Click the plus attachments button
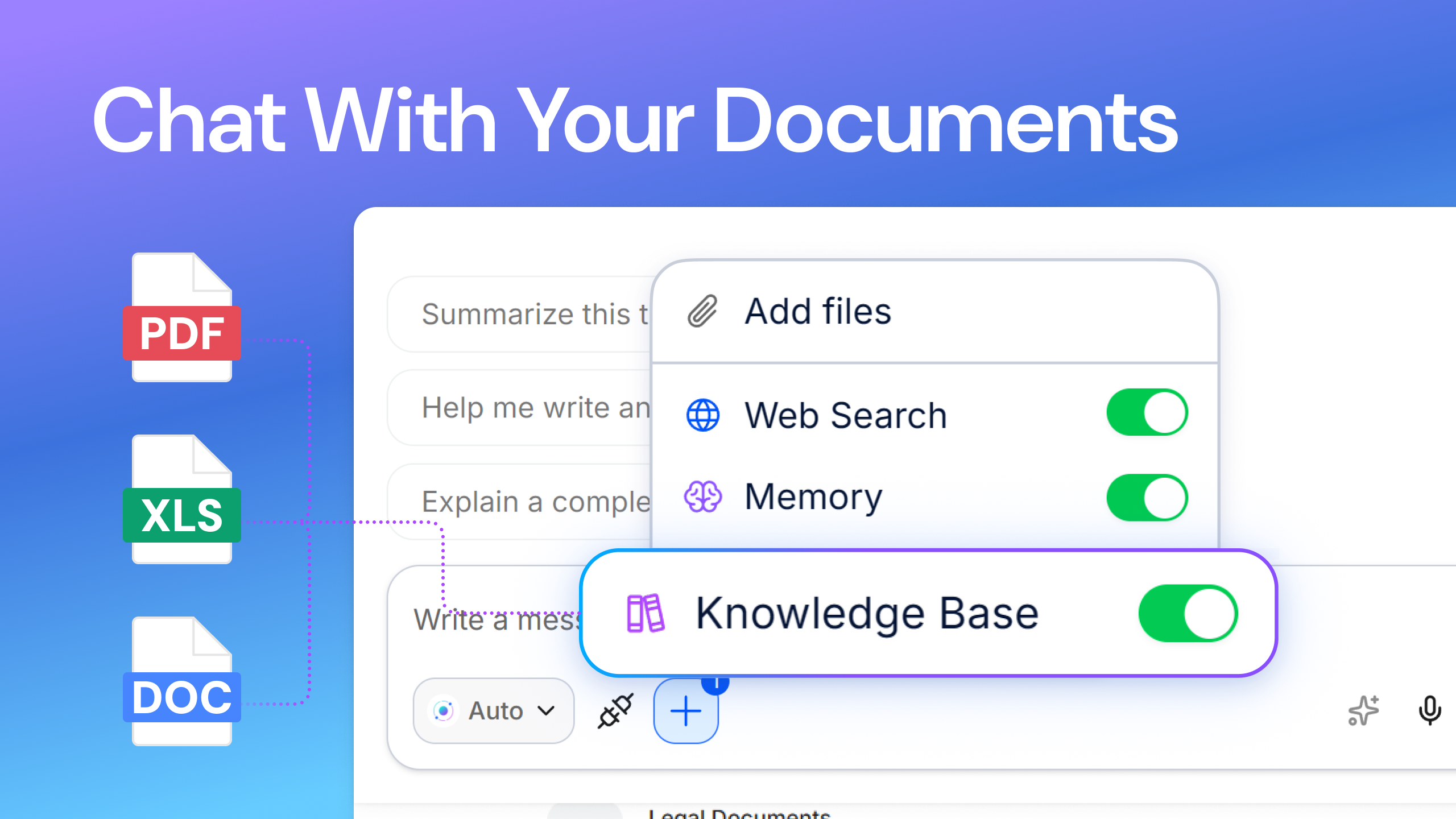The height and width of the screenshot is (819, 1456). tap(685, 710)
